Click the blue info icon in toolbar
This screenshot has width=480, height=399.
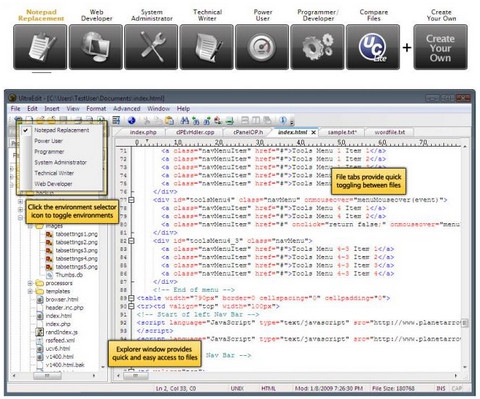pyautogui.click(x=283, y=120)
